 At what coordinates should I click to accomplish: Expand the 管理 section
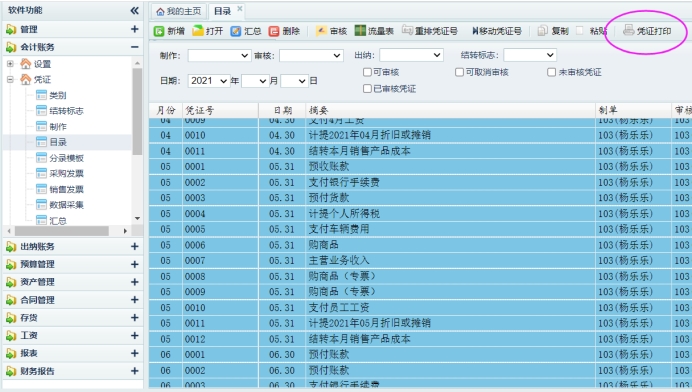[x=135, y=29]
